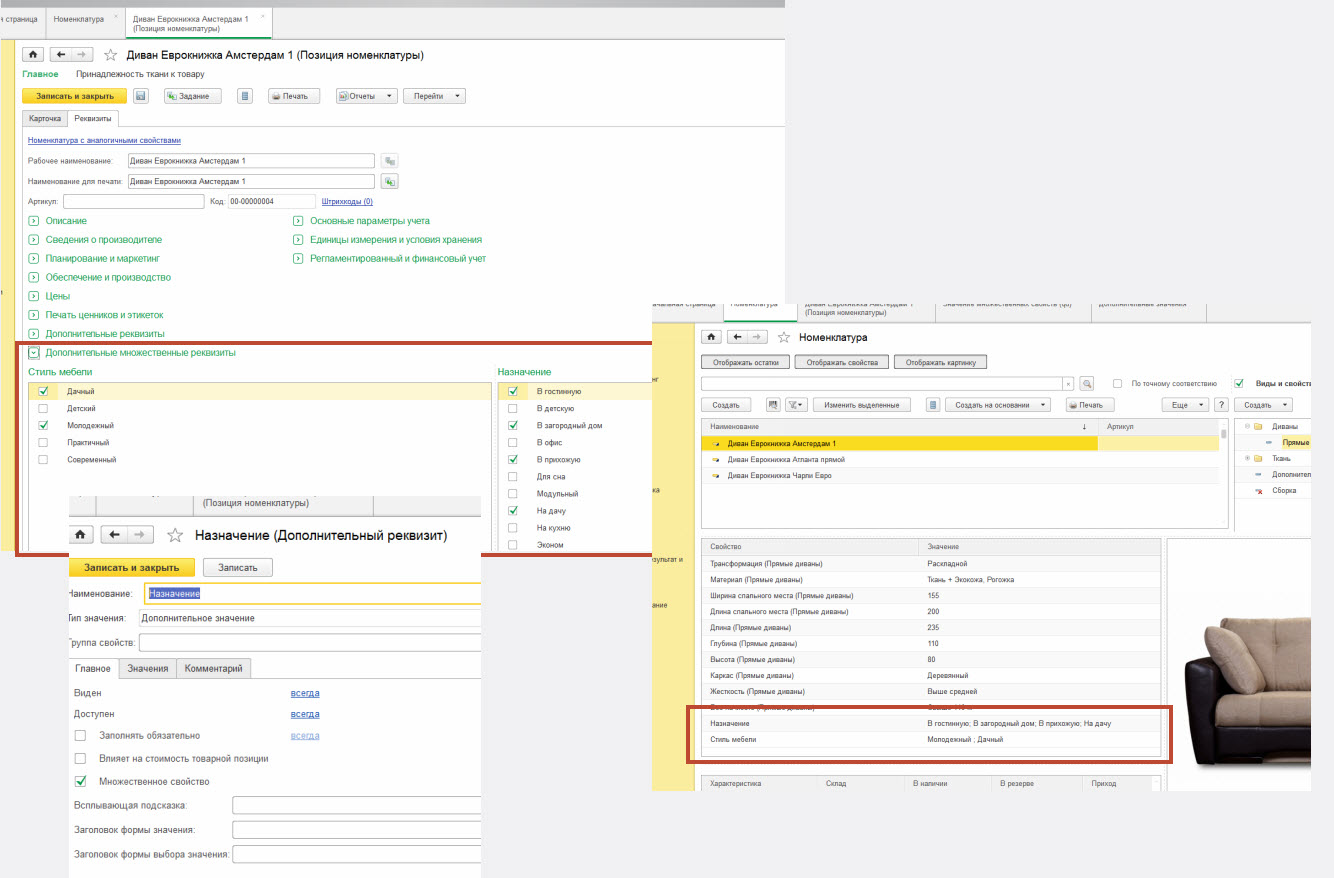Click question mark help button
This screenshot has height=878, width=1334.
pyautogui.click(x=1220, y=405)
